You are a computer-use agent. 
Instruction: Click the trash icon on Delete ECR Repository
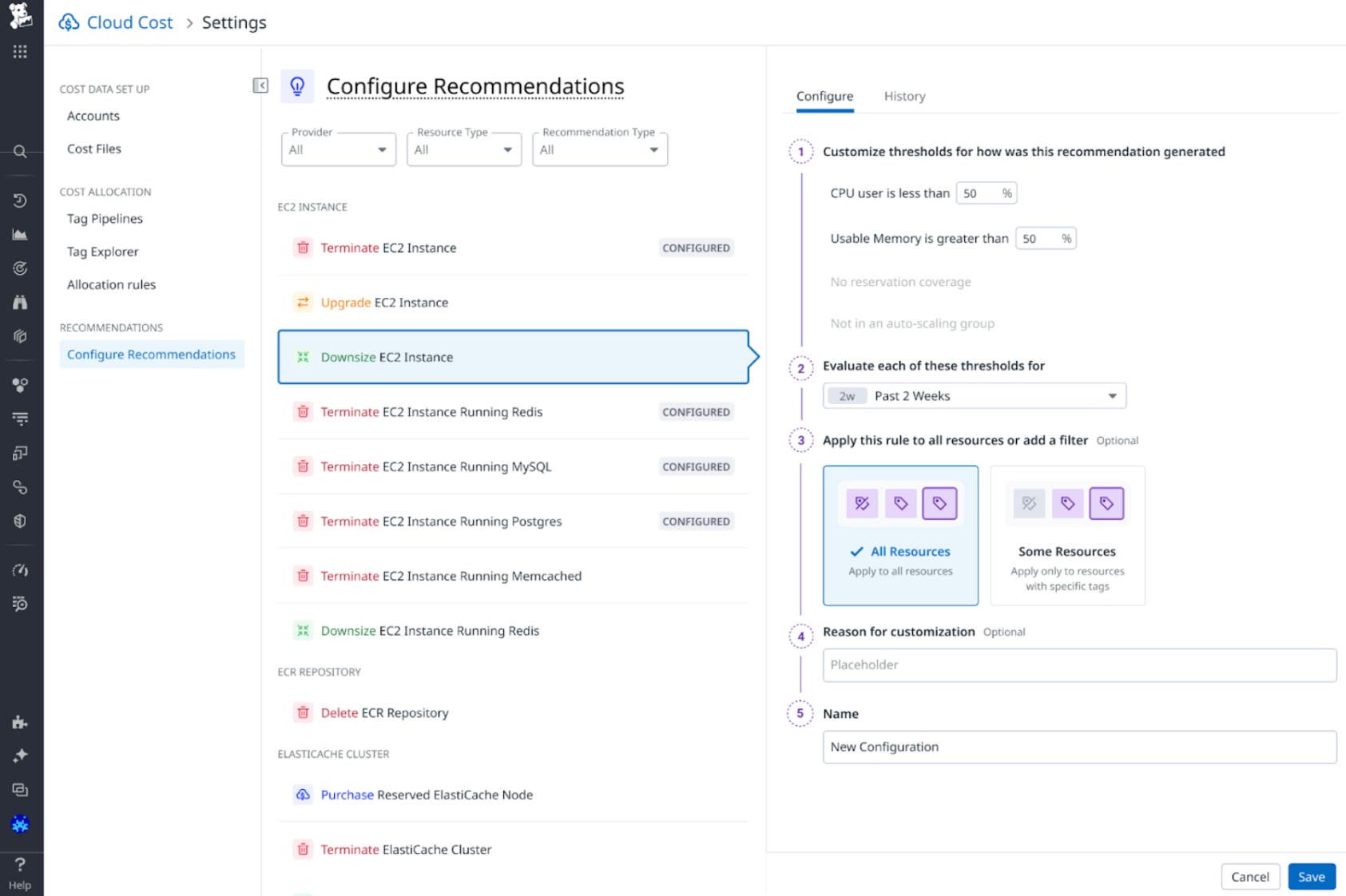[304, 712]
